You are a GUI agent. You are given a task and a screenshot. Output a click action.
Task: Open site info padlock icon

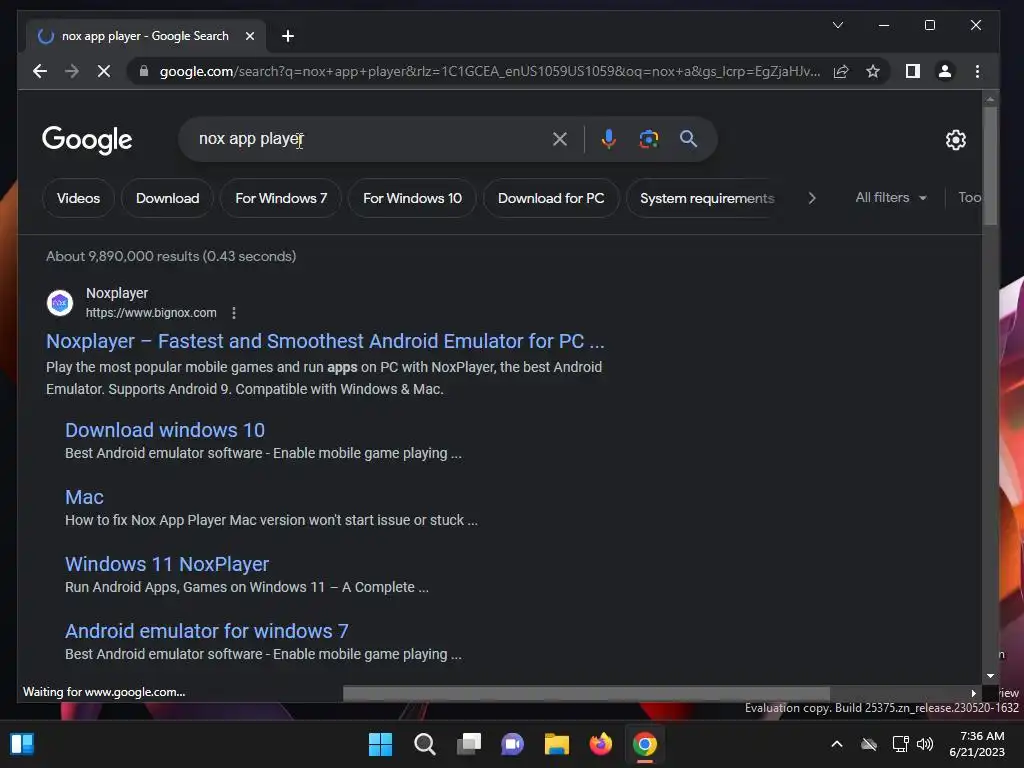coord(144,71)
